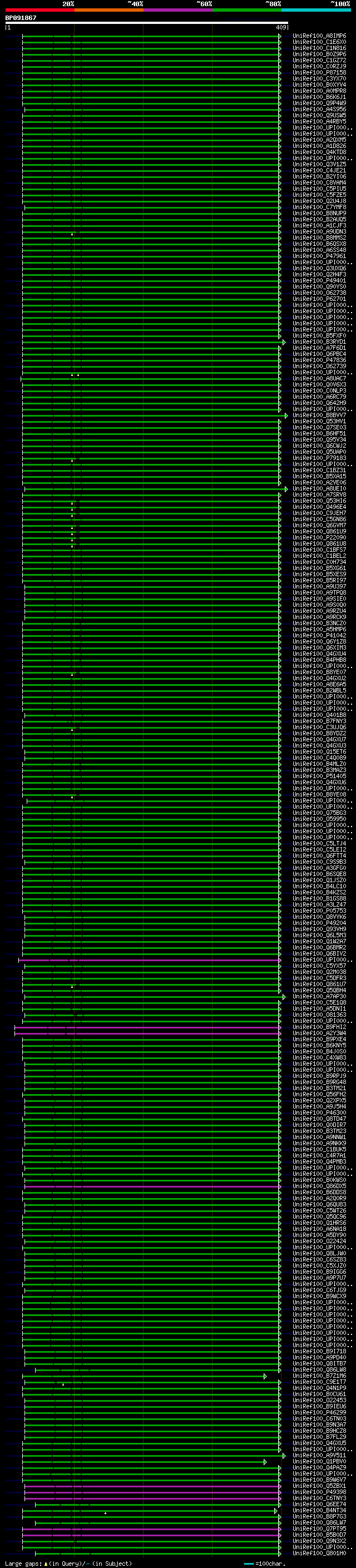356x1568 pixels.
Task: Click the cyan ~100% identity legend segment
Action: [x=316, y=10]
